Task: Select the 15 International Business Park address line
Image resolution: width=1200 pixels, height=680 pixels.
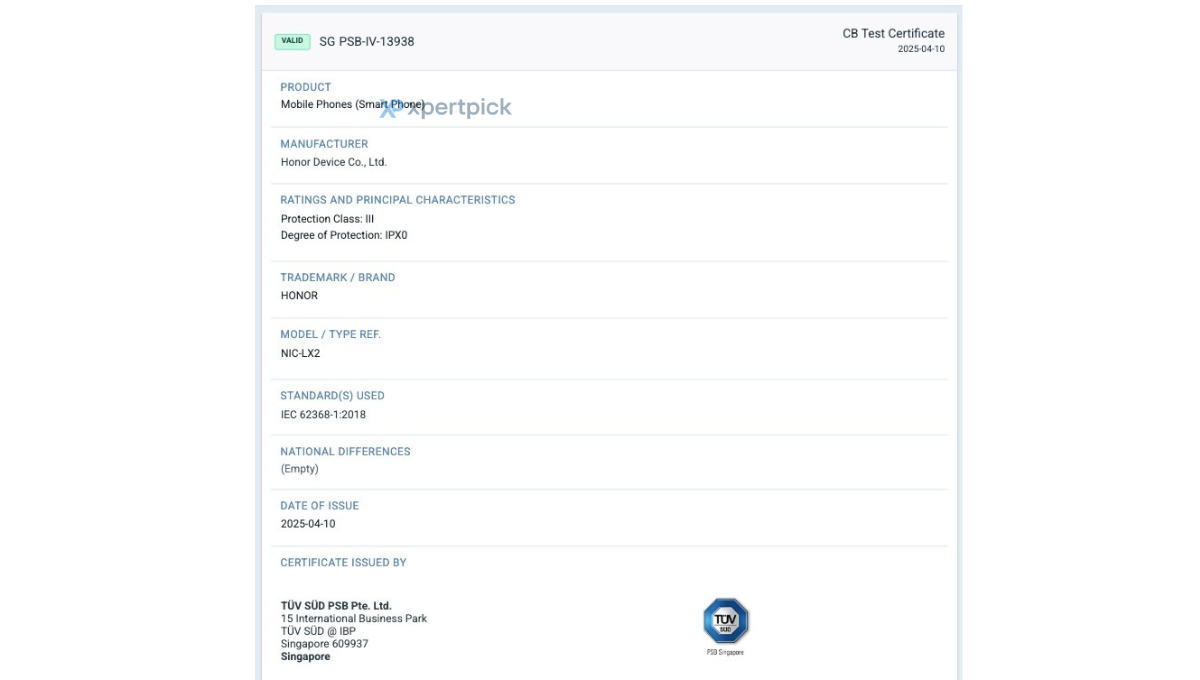Action: (353, 619)
